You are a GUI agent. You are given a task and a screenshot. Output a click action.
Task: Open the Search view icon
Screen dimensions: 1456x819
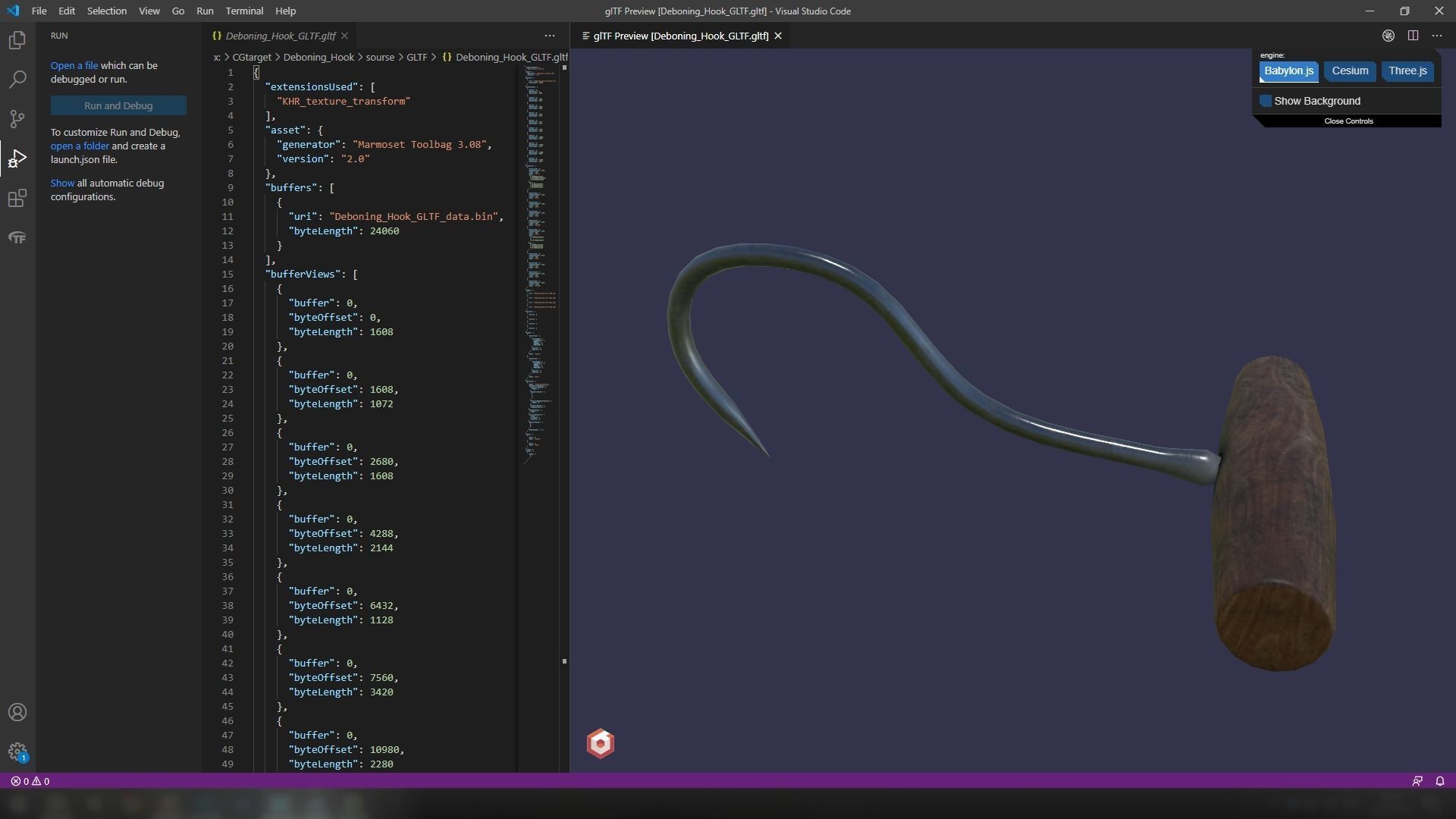[x=17, y=80]
